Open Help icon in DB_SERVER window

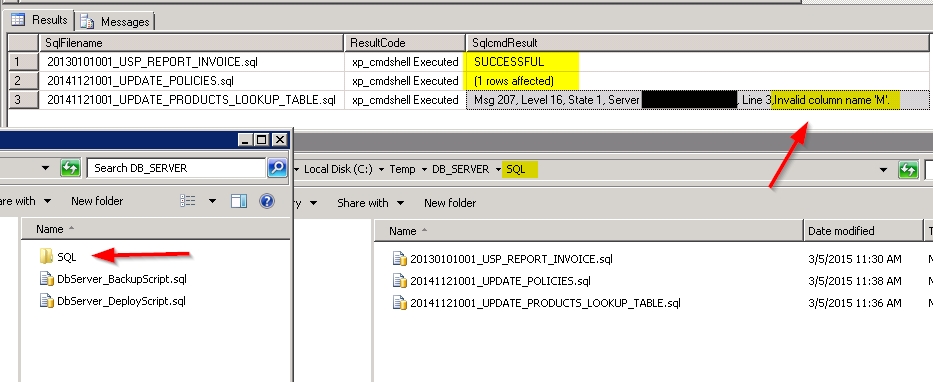click(x=267, y=201)
